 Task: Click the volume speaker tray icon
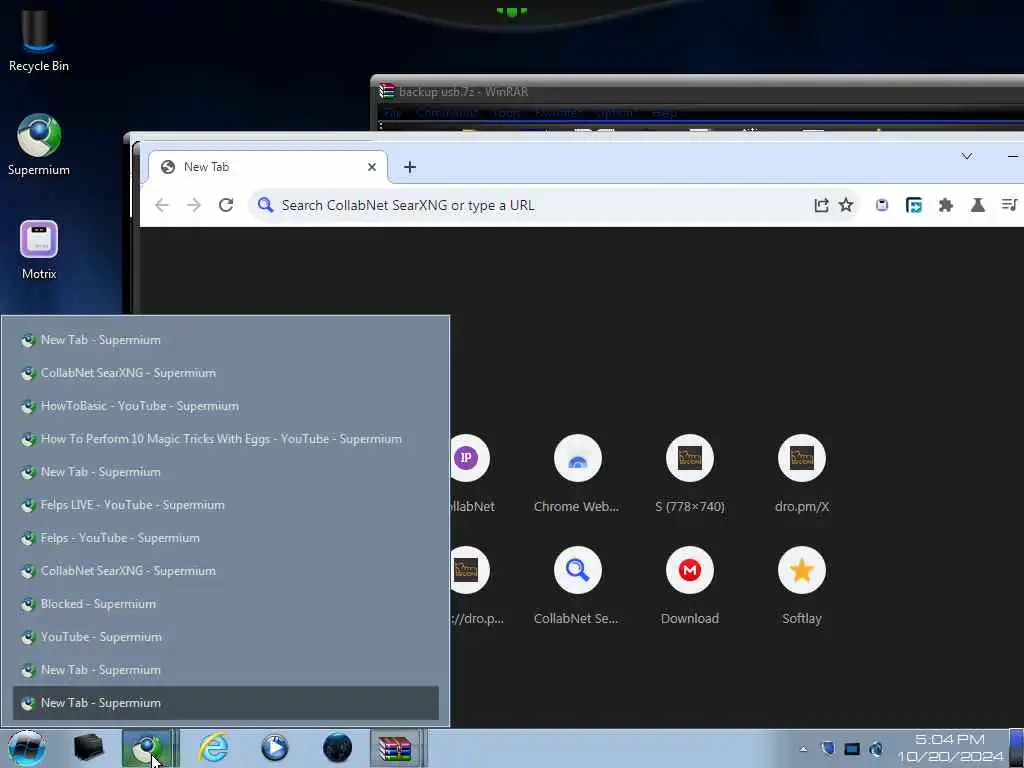[x=876, y=749]
